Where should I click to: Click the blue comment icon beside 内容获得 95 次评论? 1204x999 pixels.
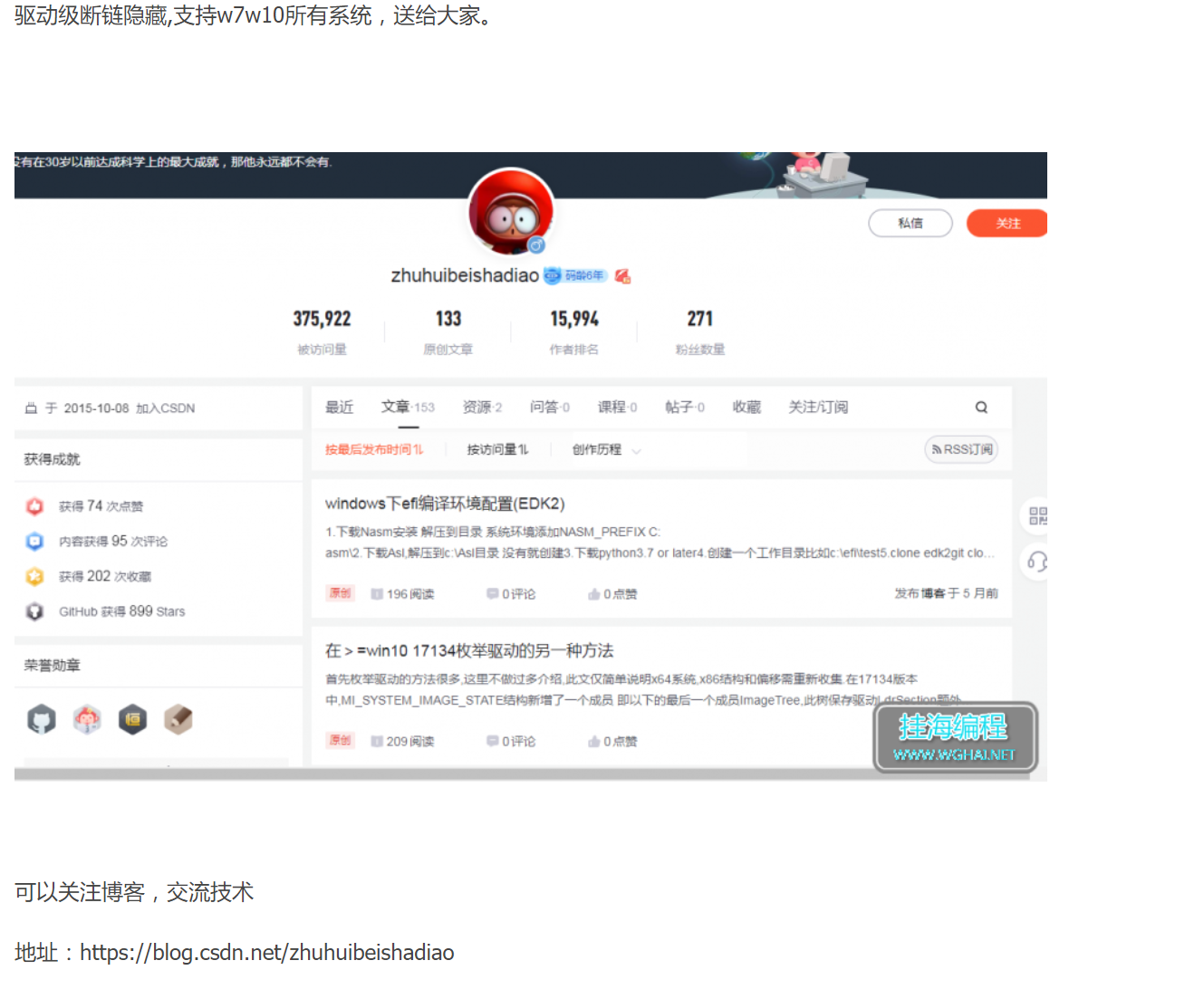pyautogui.click(x=34, y=542)
